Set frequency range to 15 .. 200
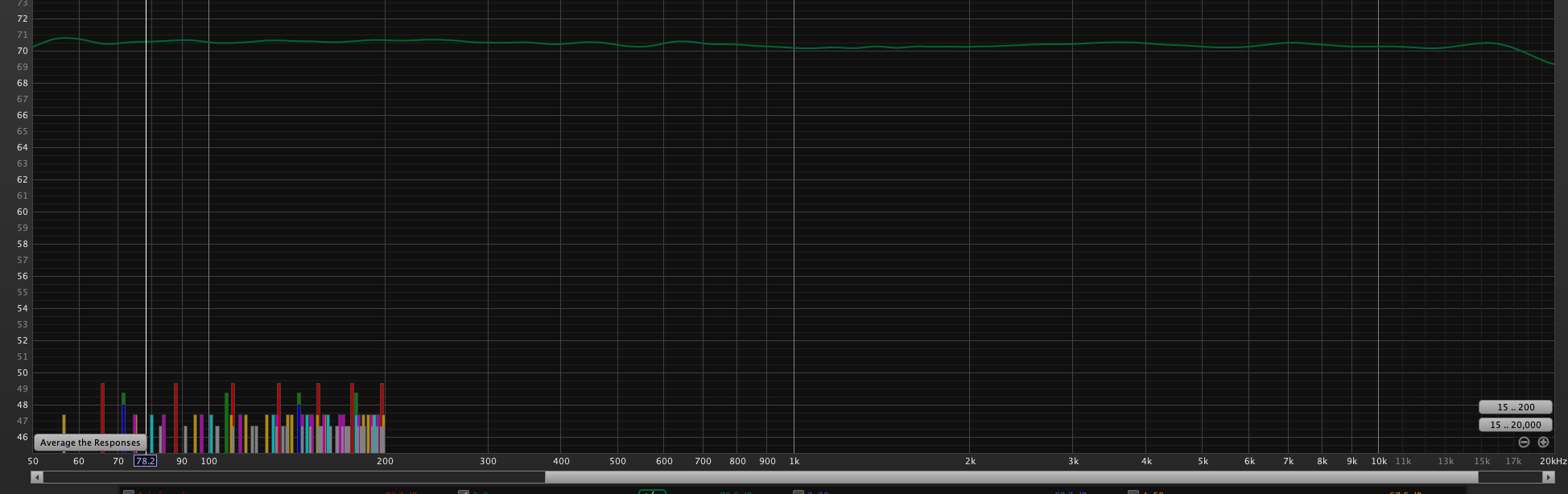This screenshot has width=1568, height=494. point(1515,407)
